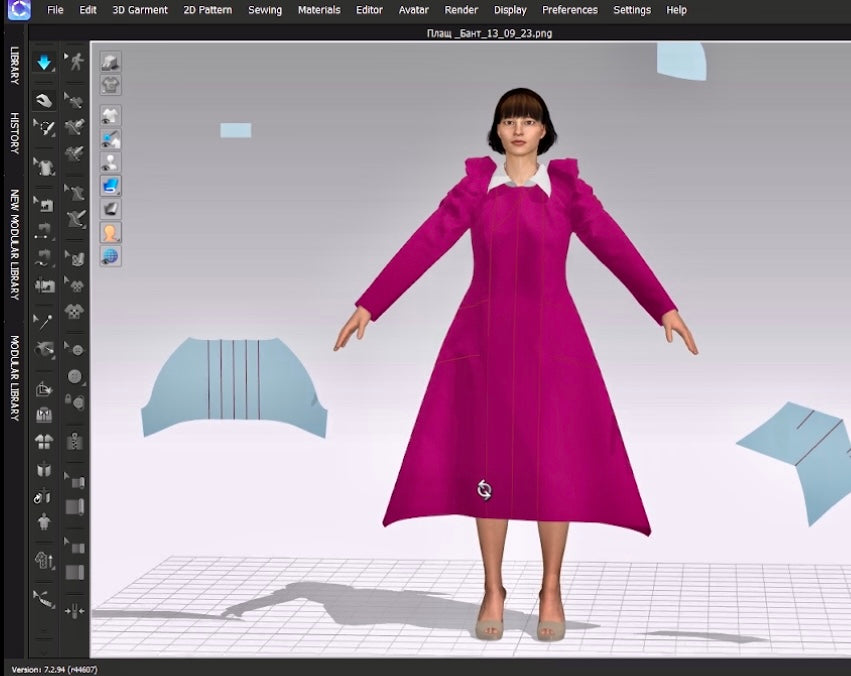Choose the Button tool in toolbar
The width and height of the screenshot is (851, 676).
coord(75,376)
